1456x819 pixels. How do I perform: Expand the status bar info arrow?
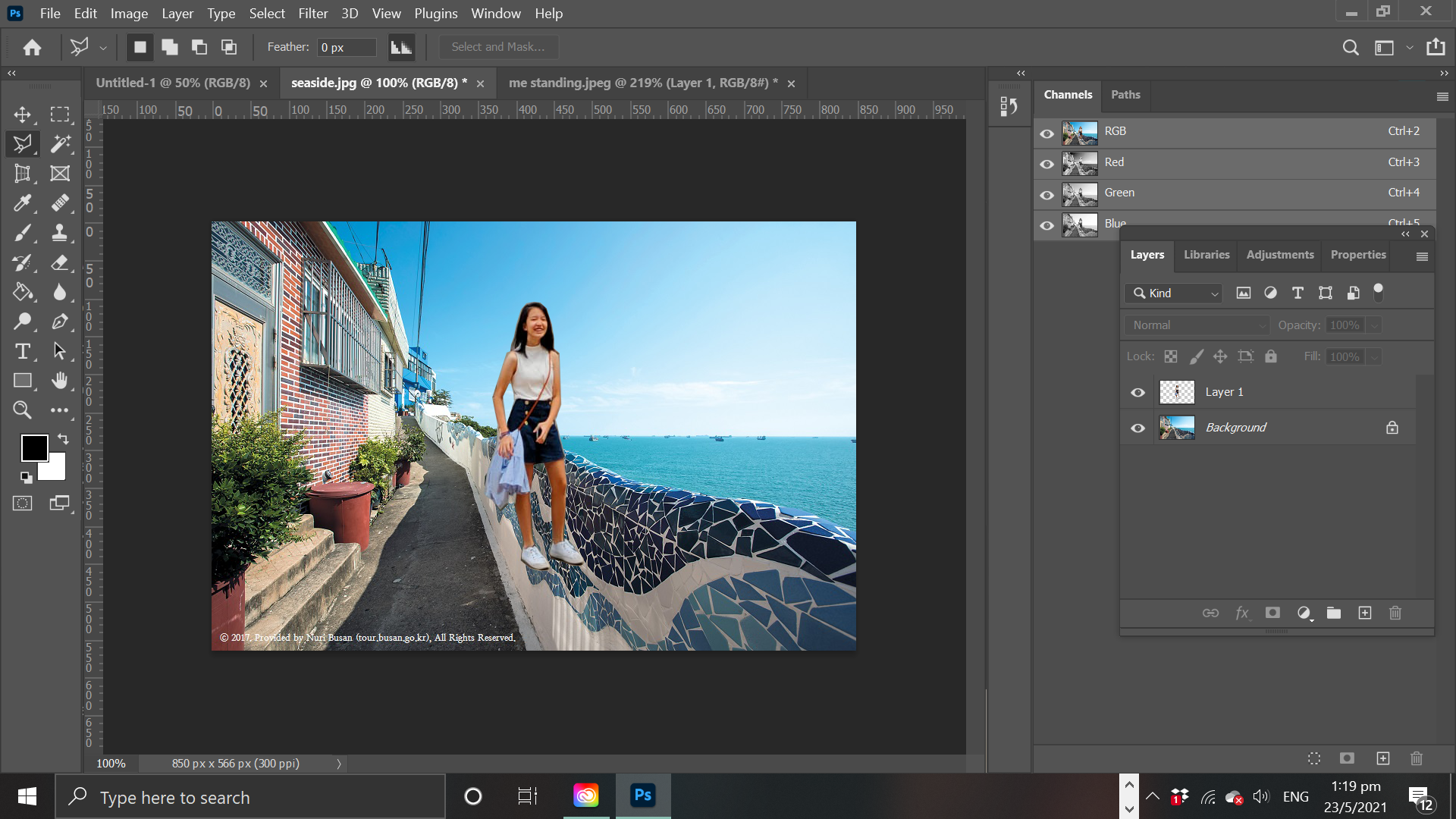tap(339, 764)
